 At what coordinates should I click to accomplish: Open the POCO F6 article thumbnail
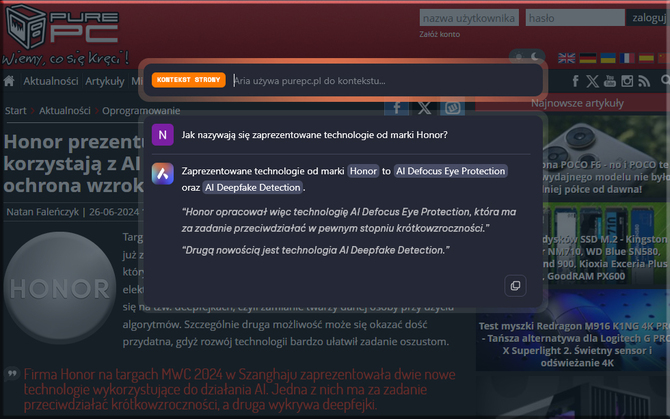coord(606,157)
